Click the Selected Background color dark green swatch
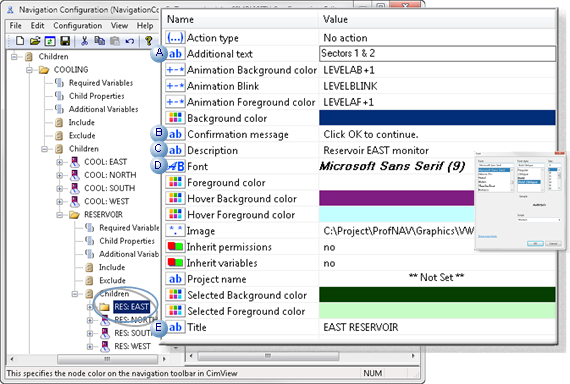Image resolution: width=570 pixels, height=384 pixels. tap(437, 295)
